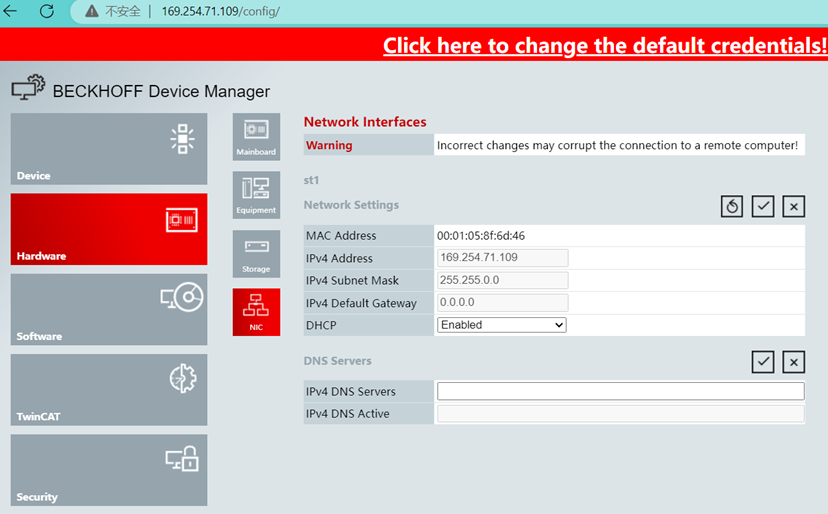Click the 'Incorrect changes may corrupt' warning message
Screen dimensions: 828x514
pyautogui.click(x=617, y=145)
